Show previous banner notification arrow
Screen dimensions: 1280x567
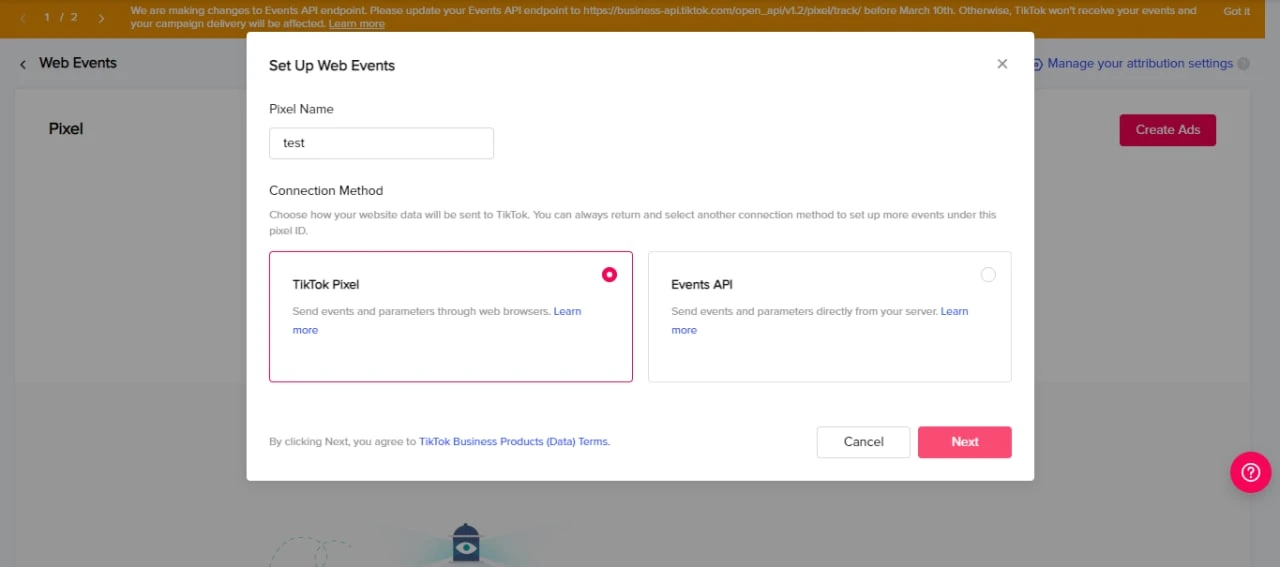click(22, 18)
